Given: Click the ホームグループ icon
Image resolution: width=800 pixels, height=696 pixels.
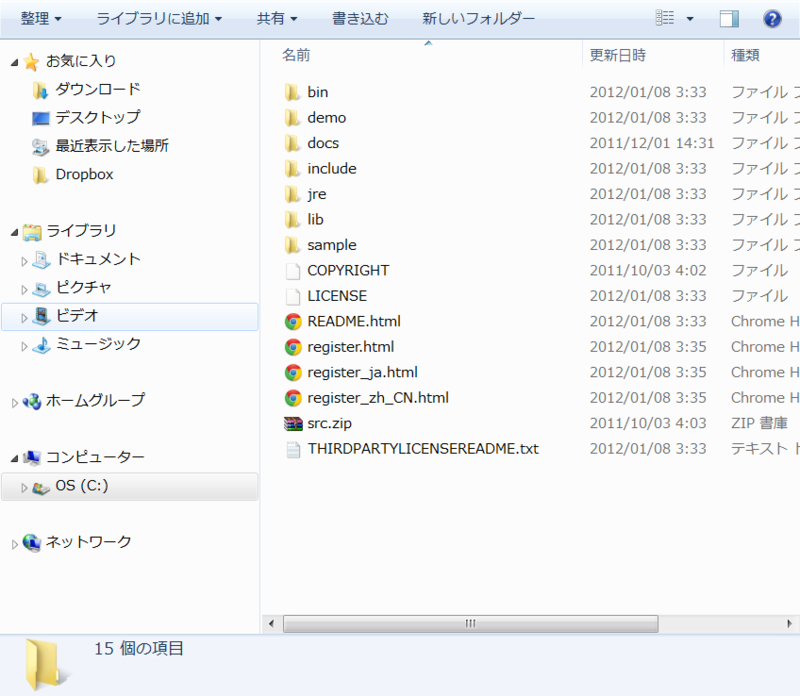Looking at the screenshot, I should point(32,402).
